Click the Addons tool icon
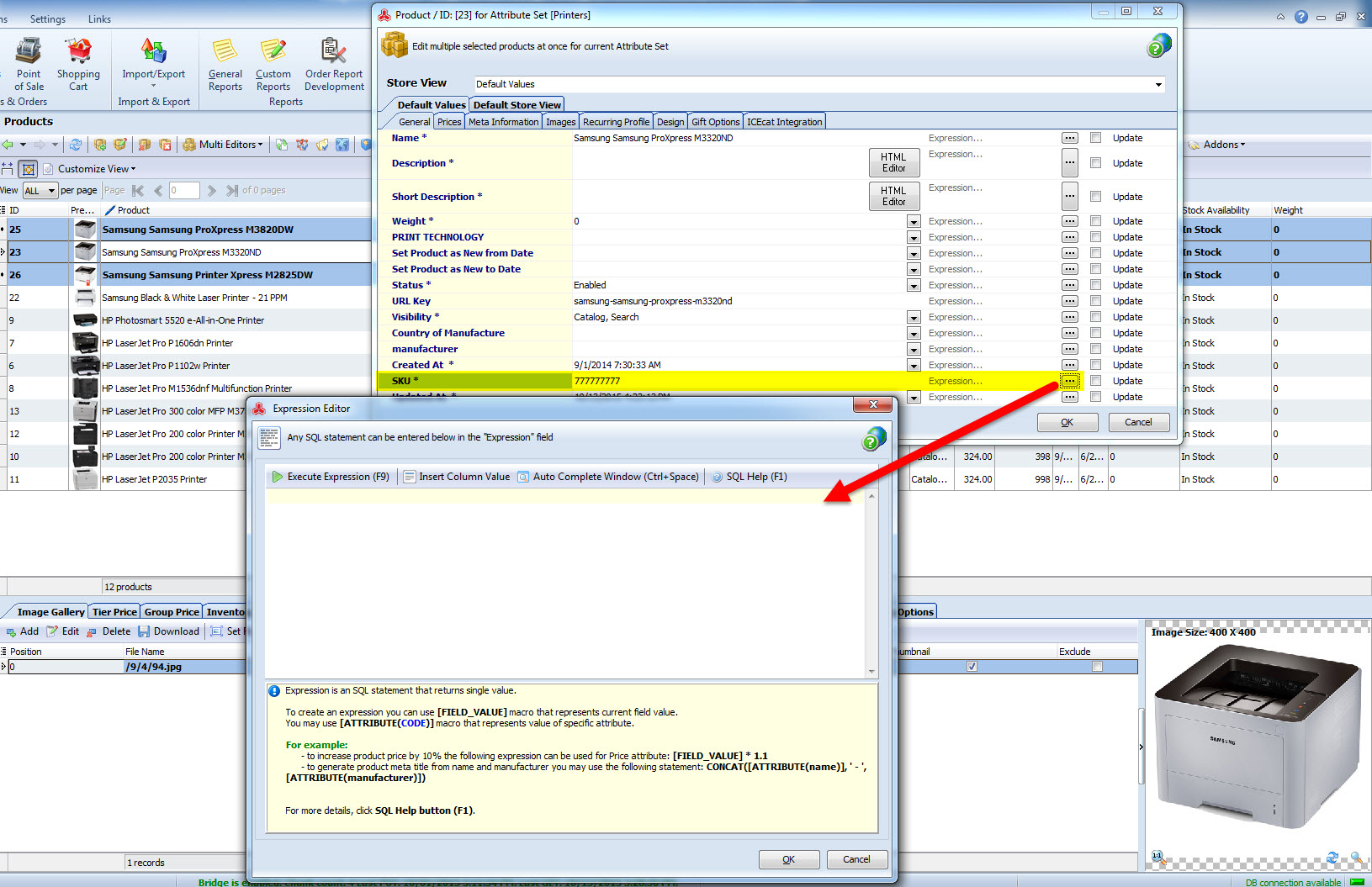 click(1194, 145)
